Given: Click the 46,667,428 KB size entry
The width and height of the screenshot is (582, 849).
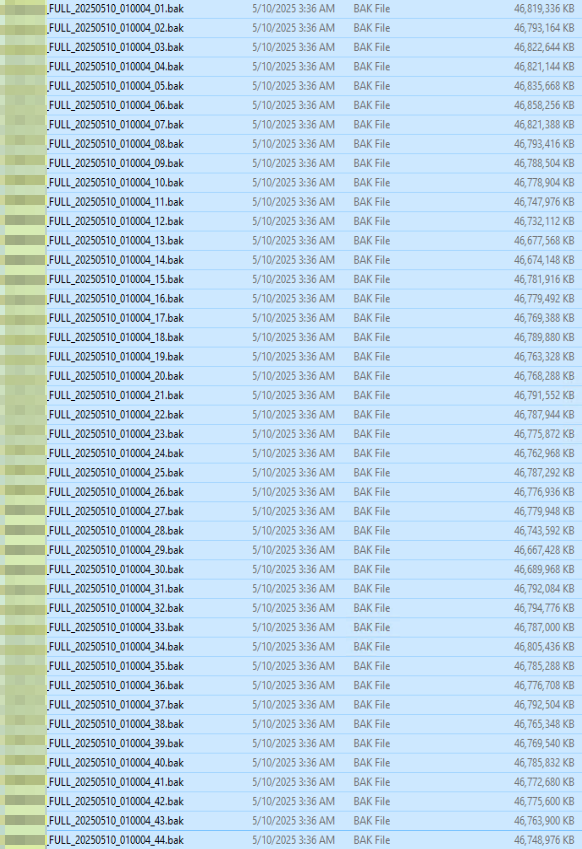Looking at the screenshot, I should coord(544,550).
